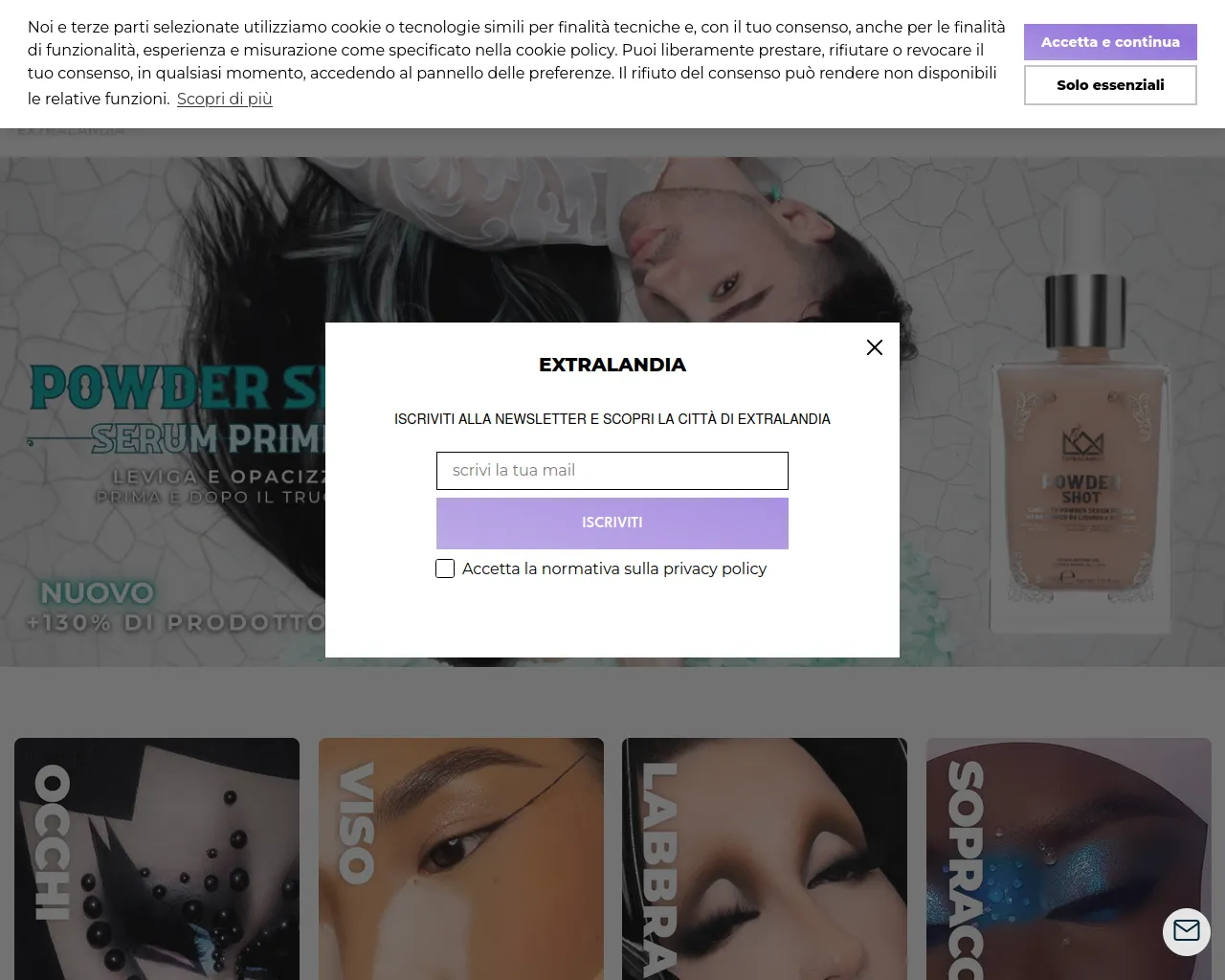Open the Scopri di più link
The height and width of the screenshot is (980, 1225).
(x=225, y=99)
